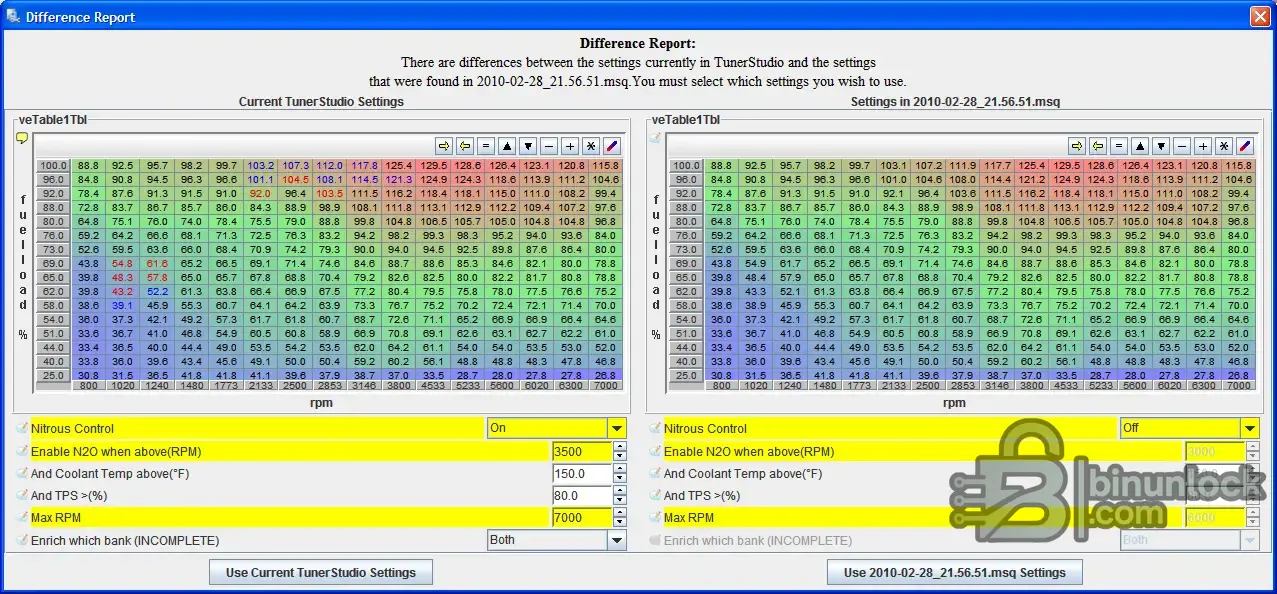1277x594 pixels.
Task: Increment current Coolant Temp spinner up arrow
Action: (x=620, y=469)
